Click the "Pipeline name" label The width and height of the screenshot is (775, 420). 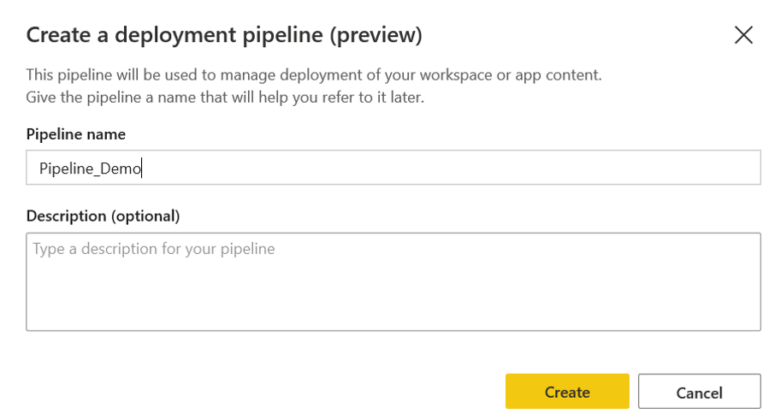(x=75, y=134)
